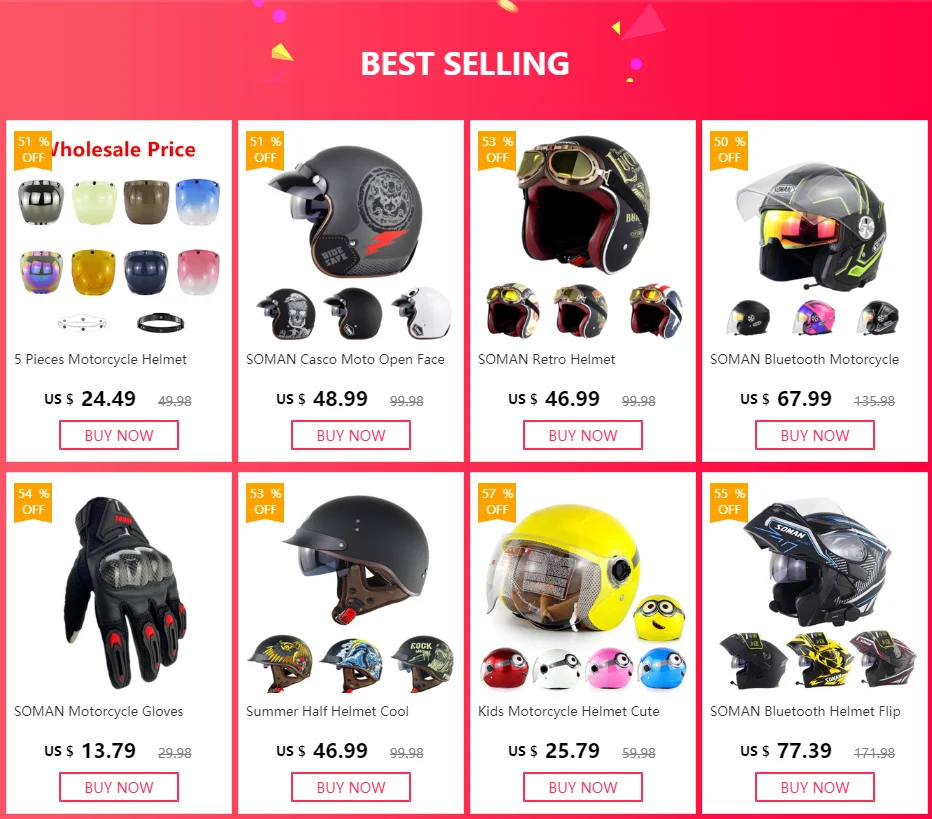Image resolution: width=932 pixels, height=819 pixels.
Task: Click the 55% OFF badge on flip helmet
Action: 729,502
